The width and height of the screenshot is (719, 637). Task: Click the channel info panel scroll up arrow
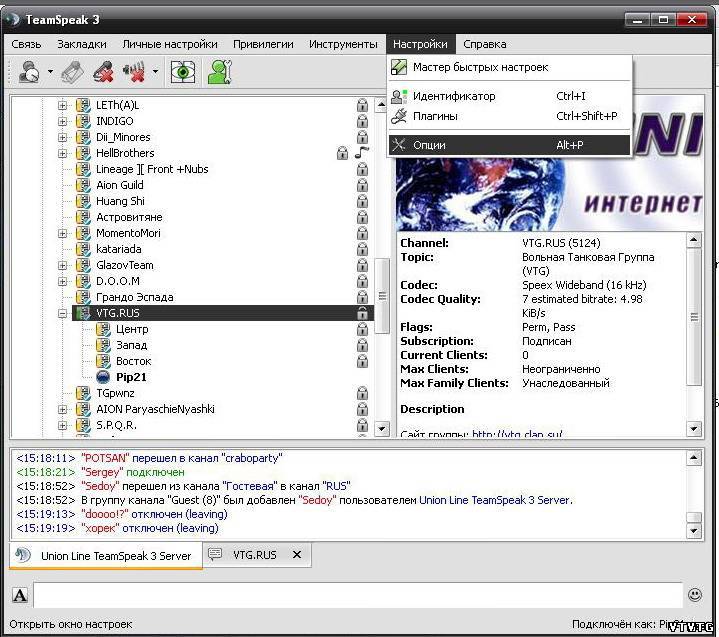[694, 240]
